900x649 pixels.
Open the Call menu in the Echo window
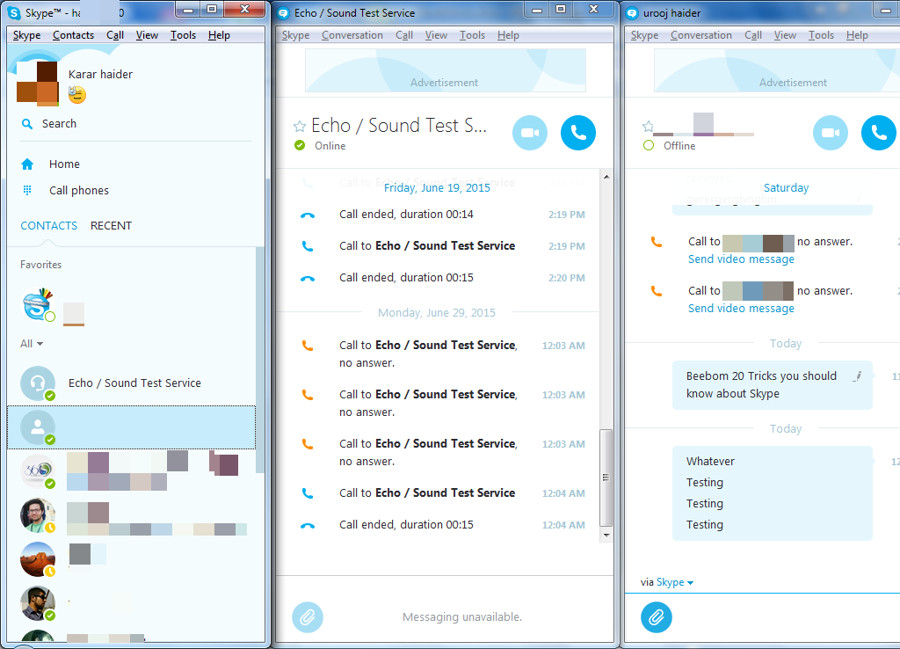pyautogui.click(x=404, y=35)
